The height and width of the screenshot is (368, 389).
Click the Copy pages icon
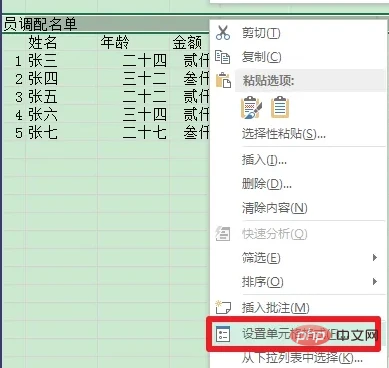(222, 57)
